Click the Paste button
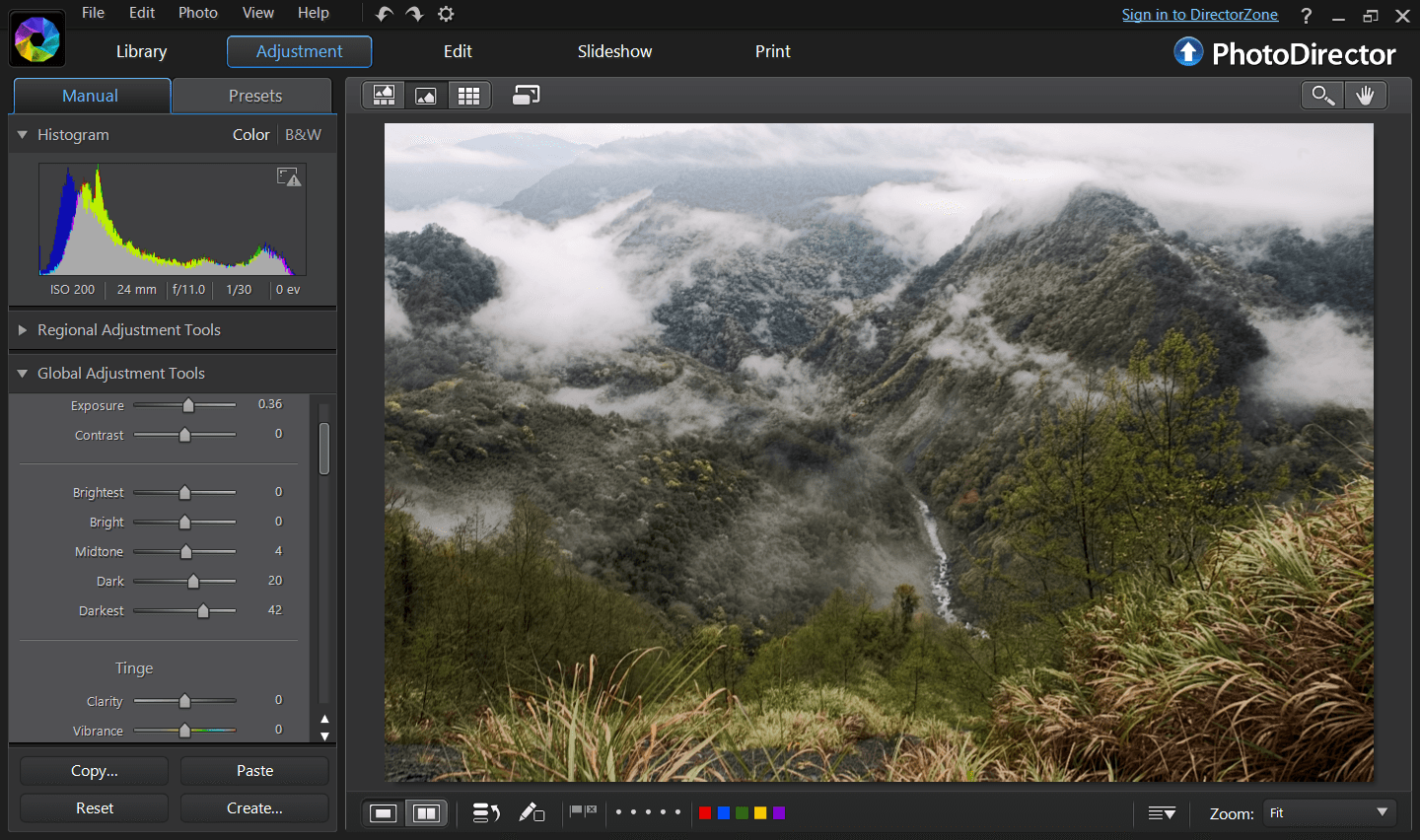1420x840 pixels. [254, 771]
